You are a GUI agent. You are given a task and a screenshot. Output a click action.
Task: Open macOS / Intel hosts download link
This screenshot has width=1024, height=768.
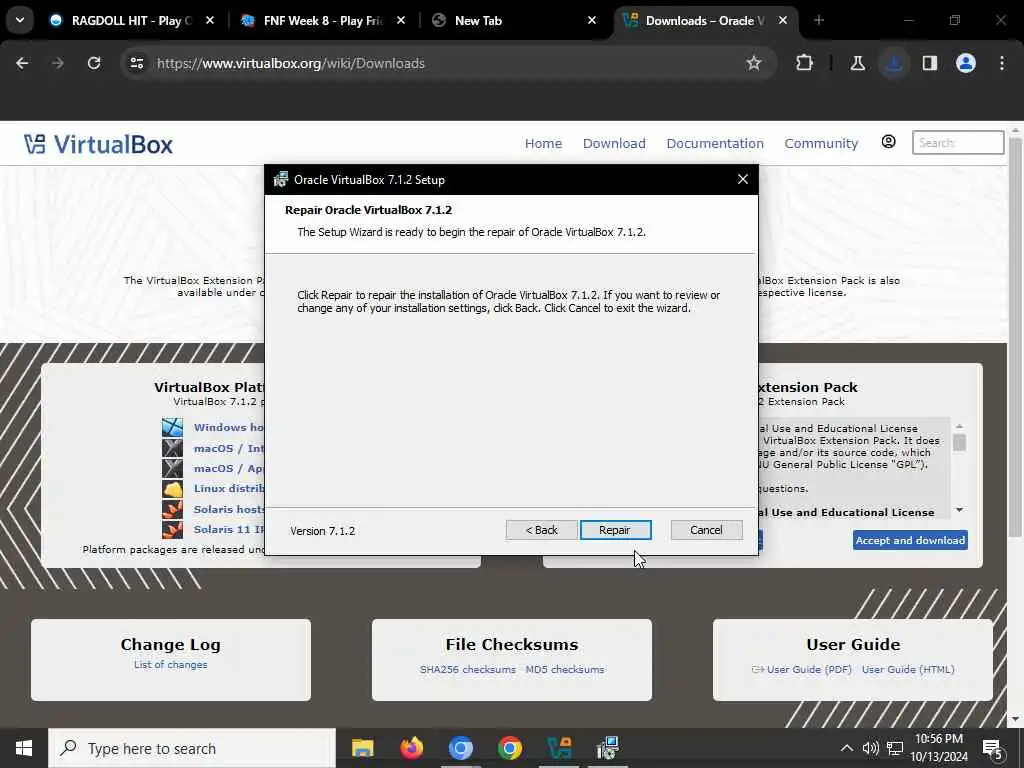click(229, 448)
